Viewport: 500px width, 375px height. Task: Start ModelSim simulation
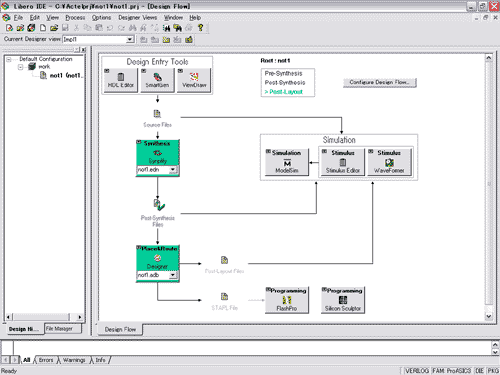click(x=287, y=162)
